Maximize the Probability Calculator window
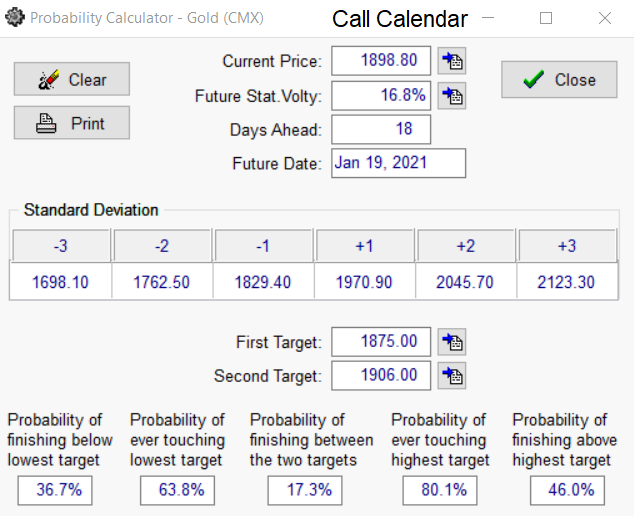Image resolution: width=634 pixels, height=516 pixels. coord(546,18)
